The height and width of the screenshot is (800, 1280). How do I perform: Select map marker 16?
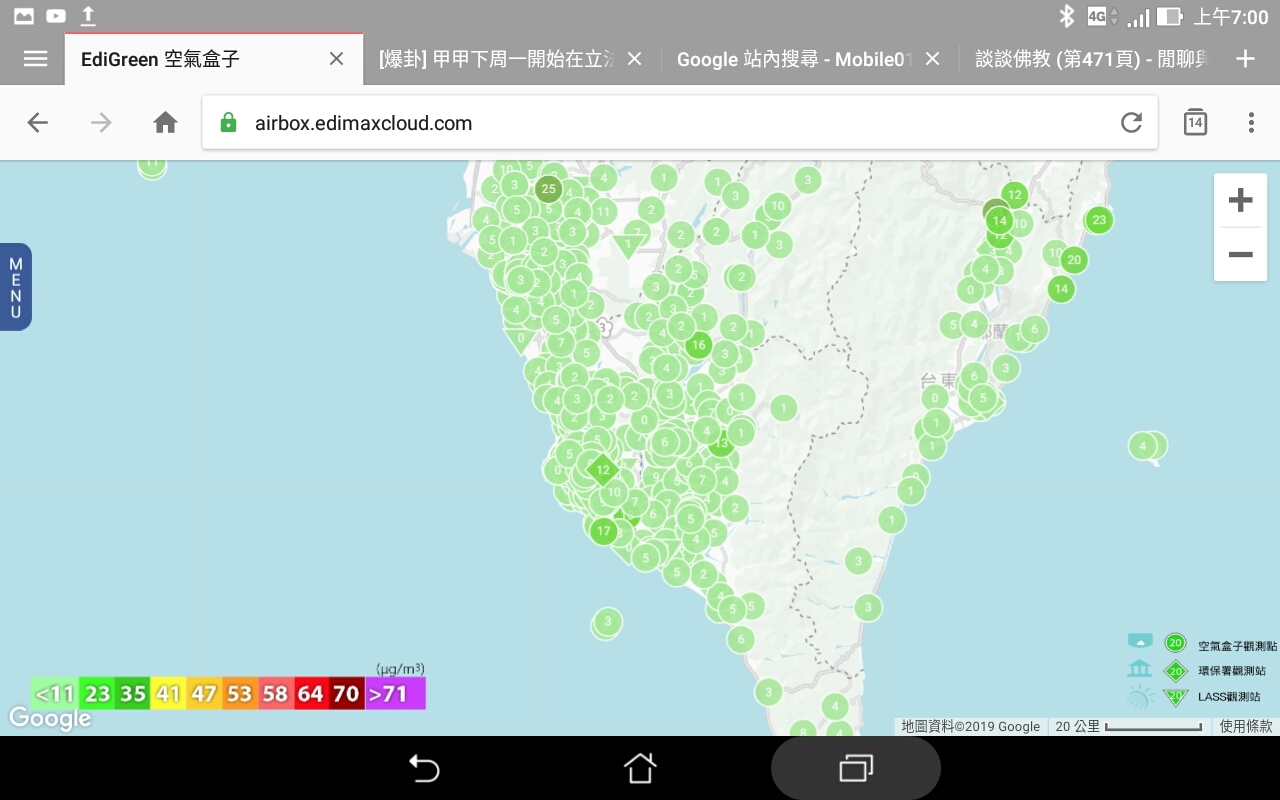(x=698, y=345)
